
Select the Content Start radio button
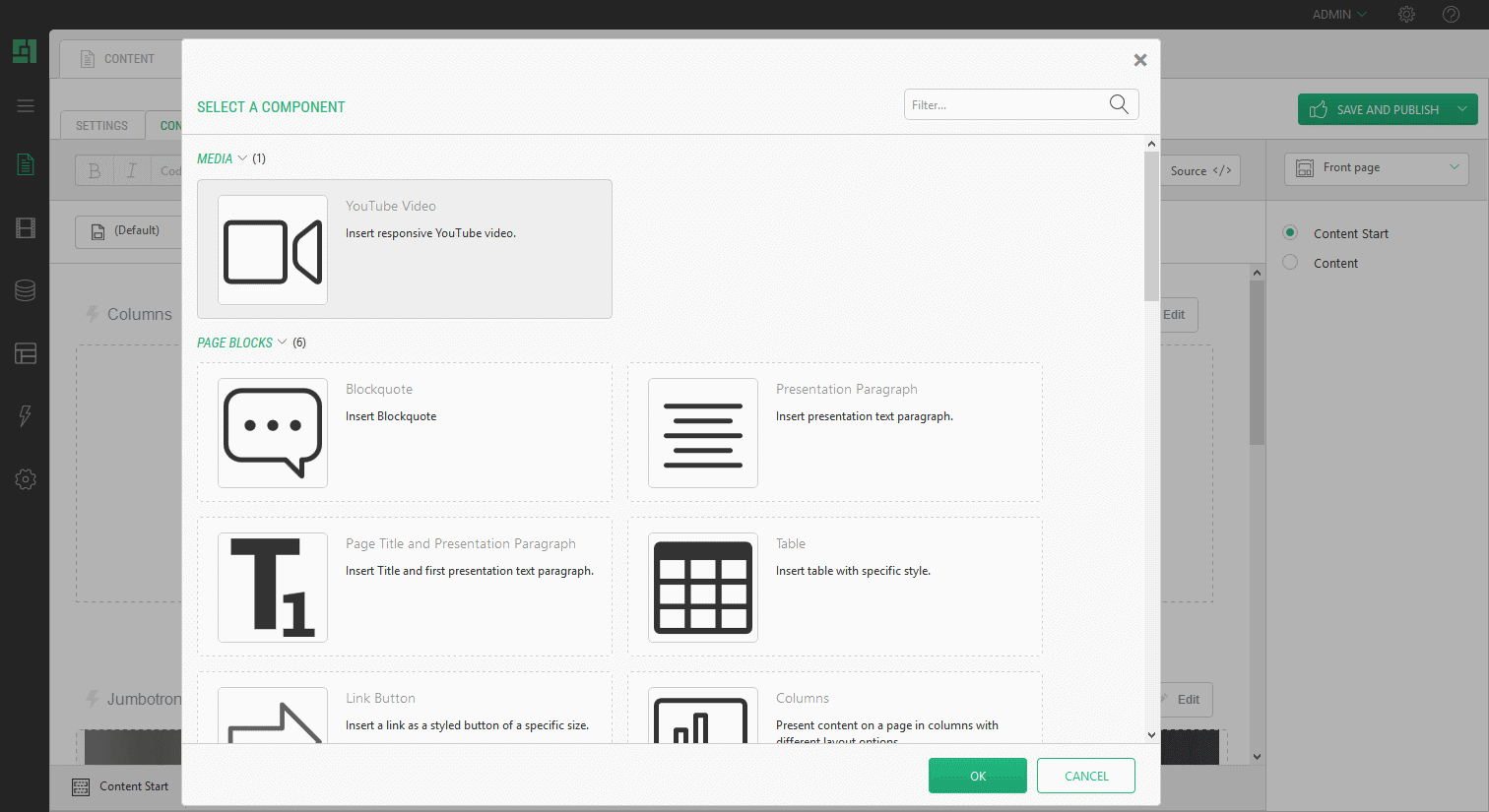(1290, 233)
